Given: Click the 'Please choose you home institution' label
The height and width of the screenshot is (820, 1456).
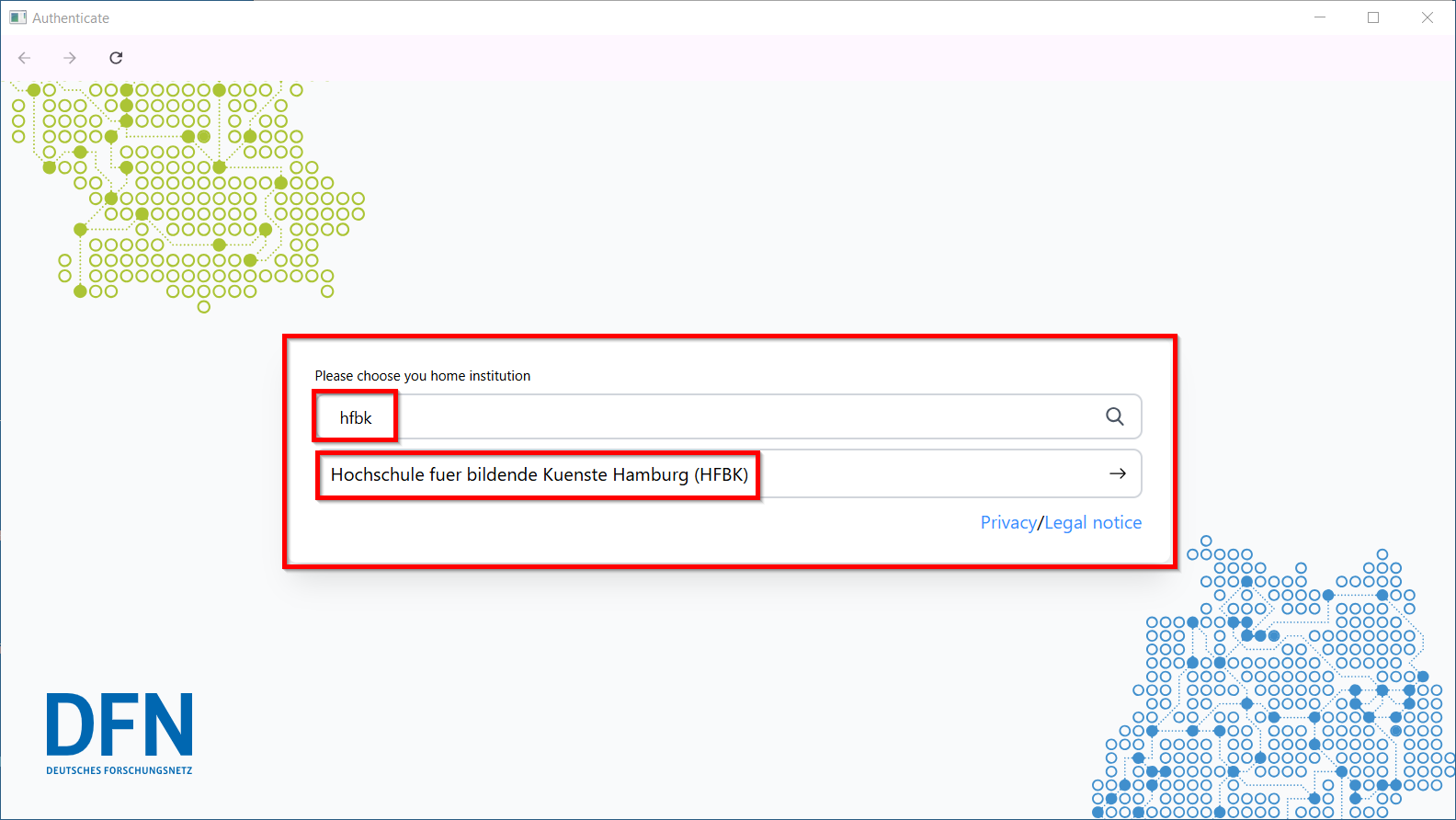Looking at the screenshot, I should coord(423,376).
